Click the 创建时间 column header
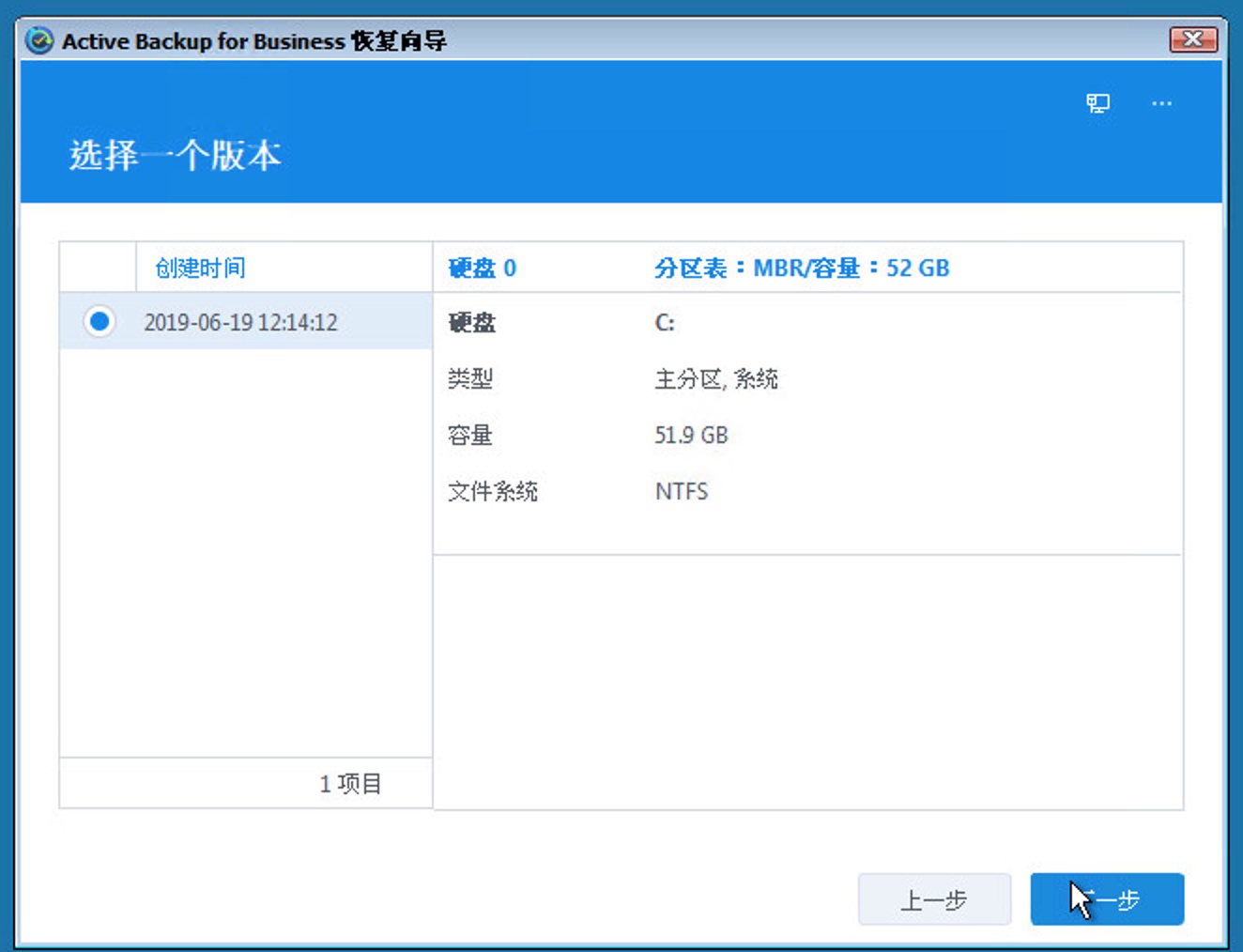 coord(200,269)
